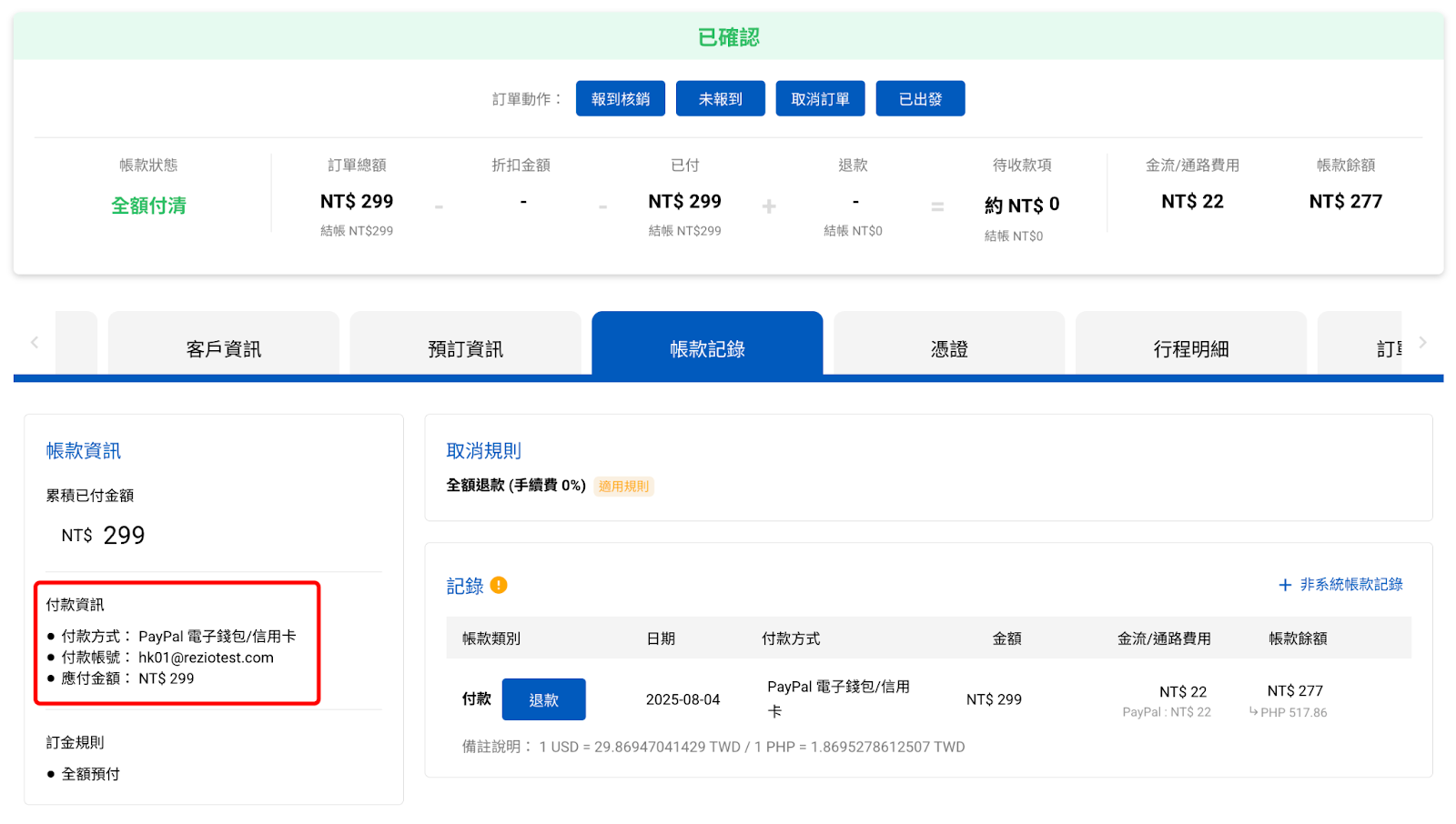Viewport: 1456px width, 824px height.
Task: Click the 備註說明 exchange rate note
Action: pos(713,747)
